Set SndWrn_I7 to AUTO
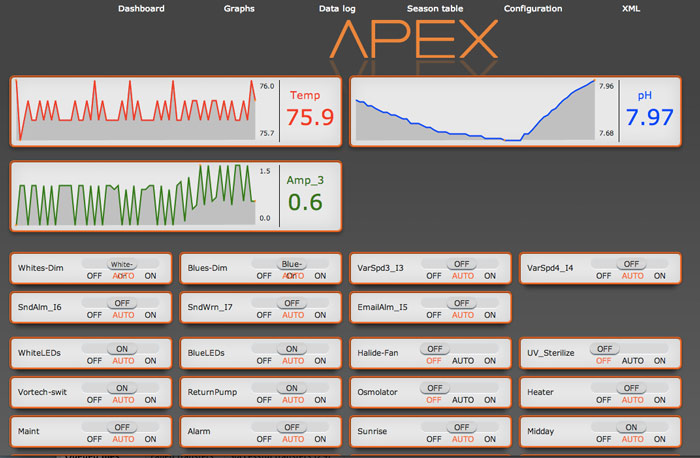Image resolution: width=700 pixels, height=458 pixels. pyautogui.click(x=293, y=315)
